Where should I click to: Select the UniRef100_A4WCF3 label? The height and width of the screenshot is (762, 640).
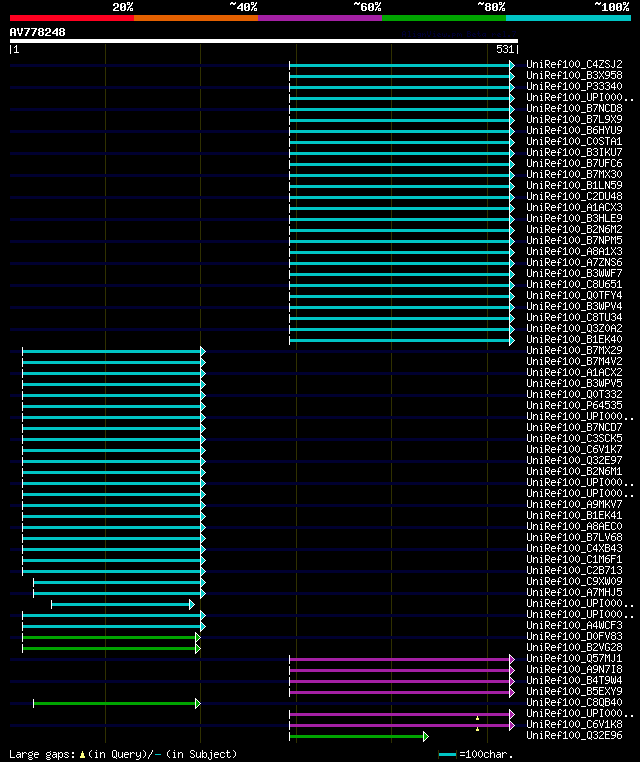[x=574, y=625]
